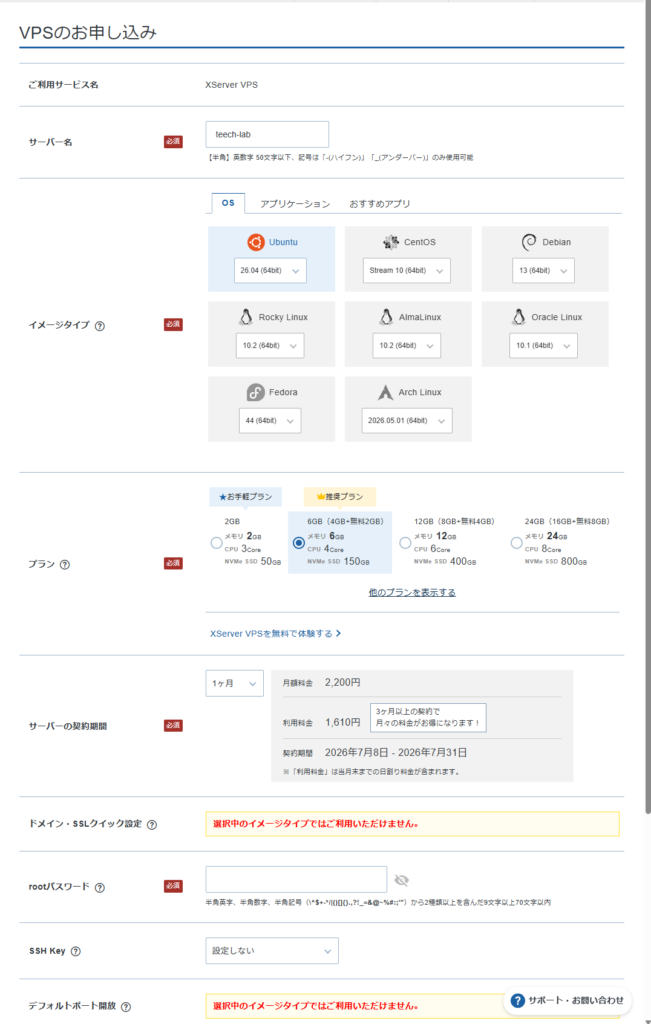
Task: Click the Debian swirl logo icon
Action: click(529, 242)
